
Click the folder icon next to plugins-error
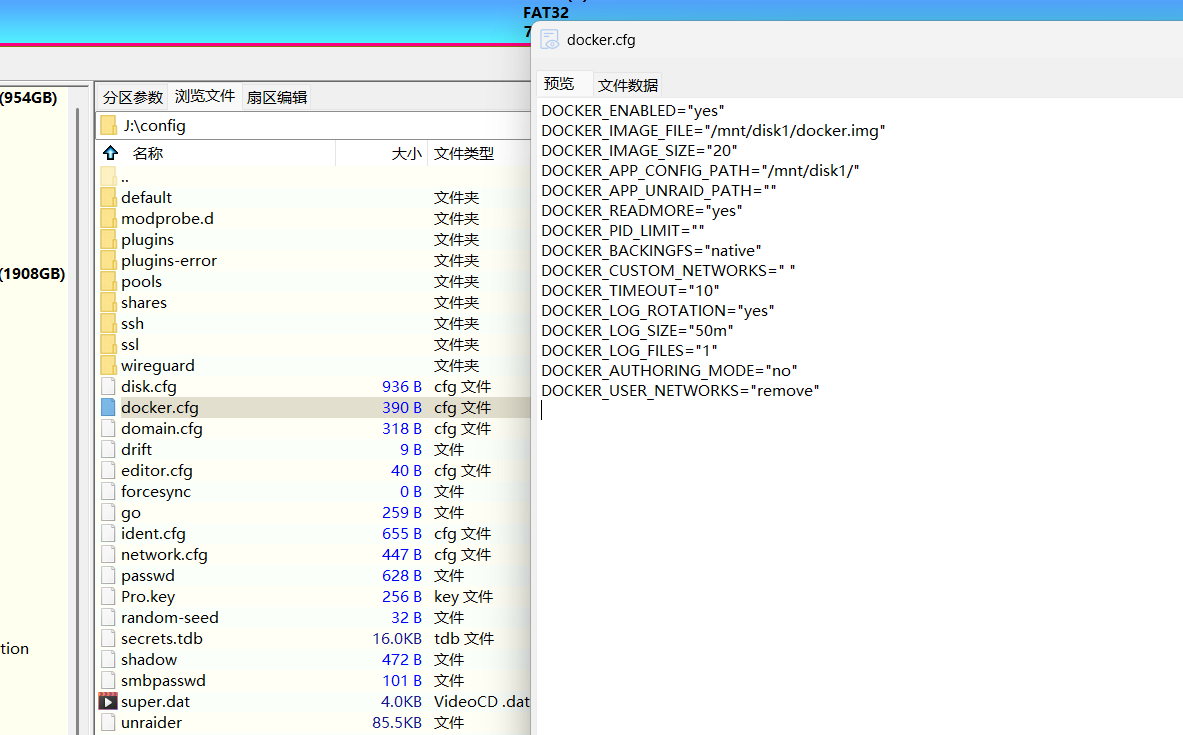(109, 260)
